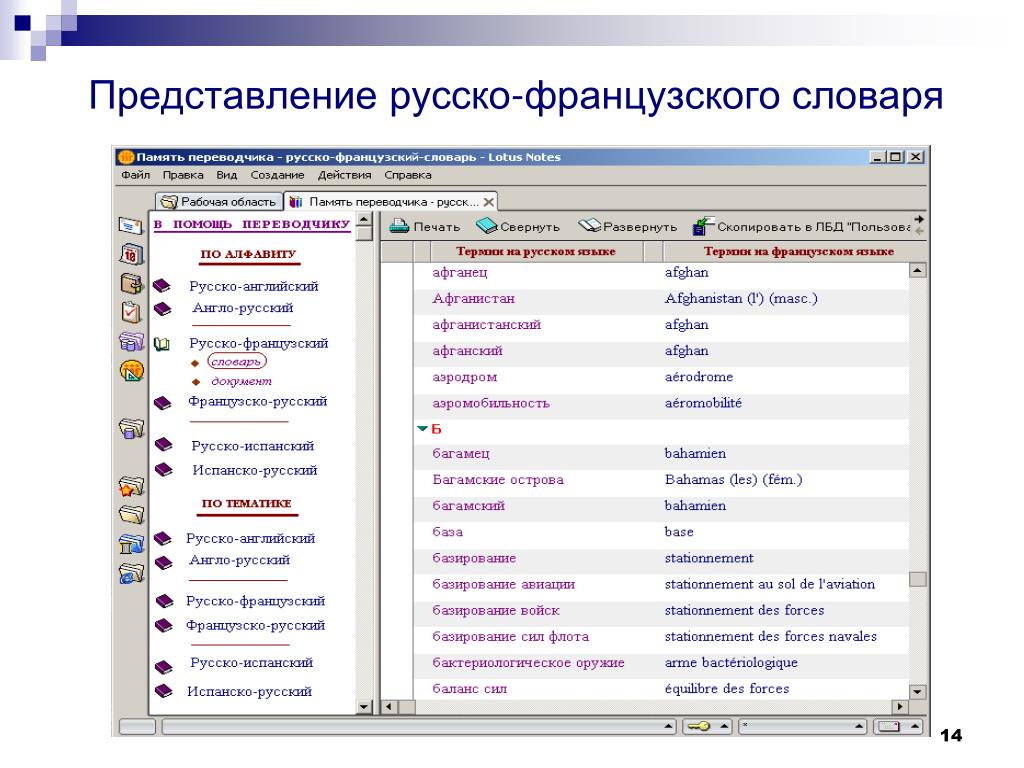Click Скопировать в ЛБД button
This screenshot has height=768, width=1024.
click(802, 227)
